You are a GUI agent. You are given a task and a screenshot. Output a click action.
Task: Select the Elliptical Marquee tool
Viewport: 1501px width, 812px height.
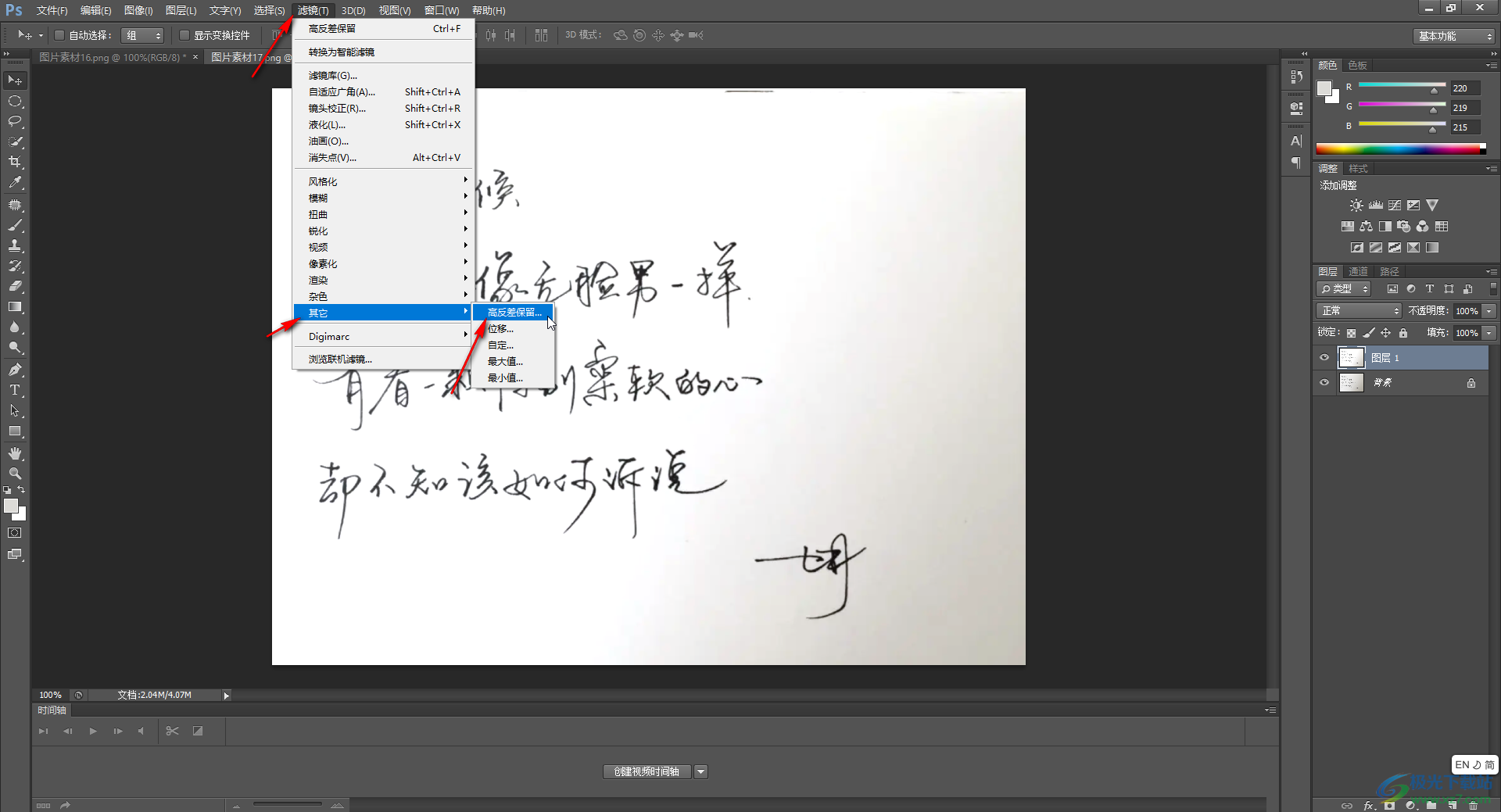coord(15,102)
